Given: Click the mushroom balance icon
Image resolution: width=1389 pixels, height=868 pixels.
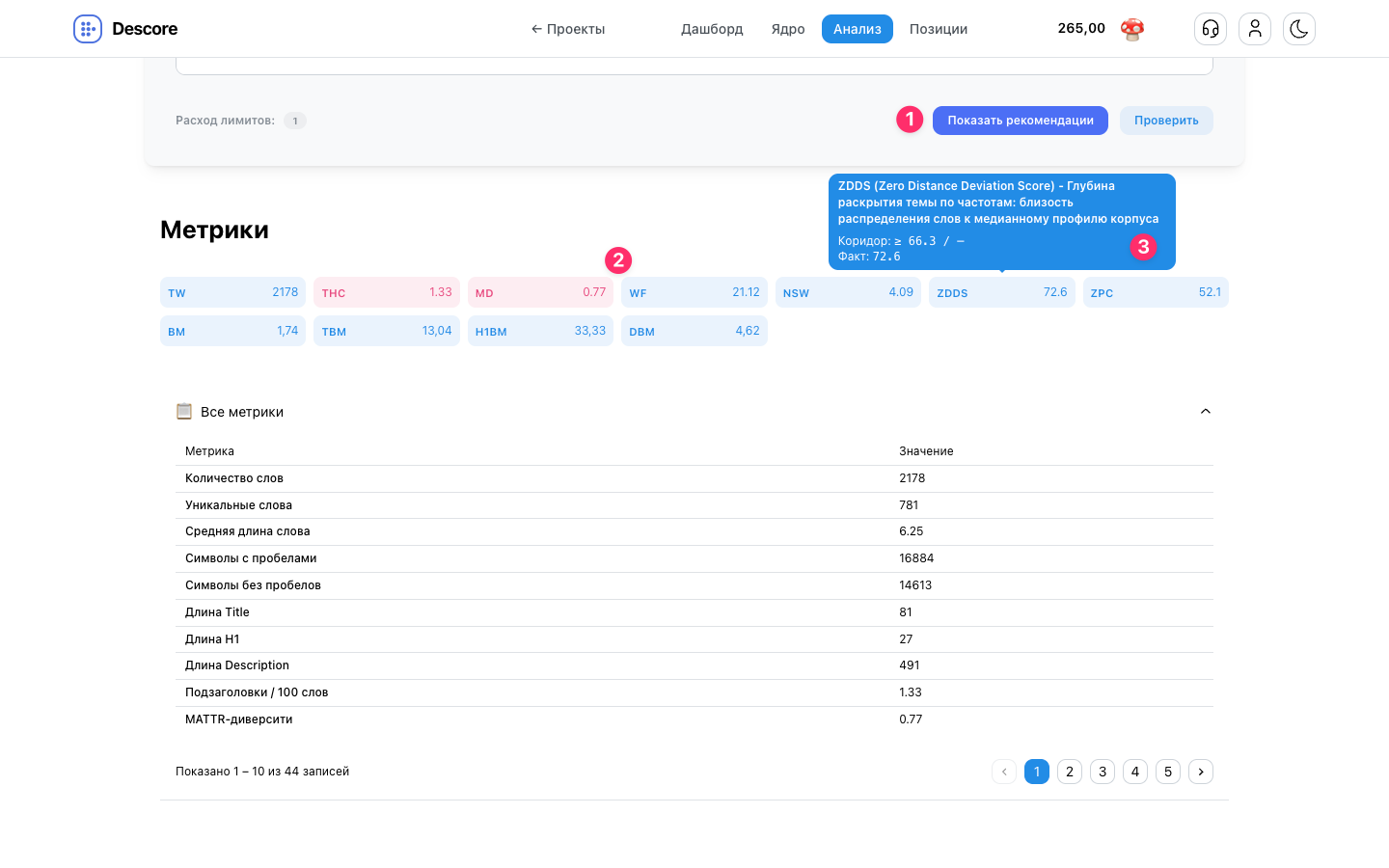Looking at the screenshot, I should coord(1132,29).
